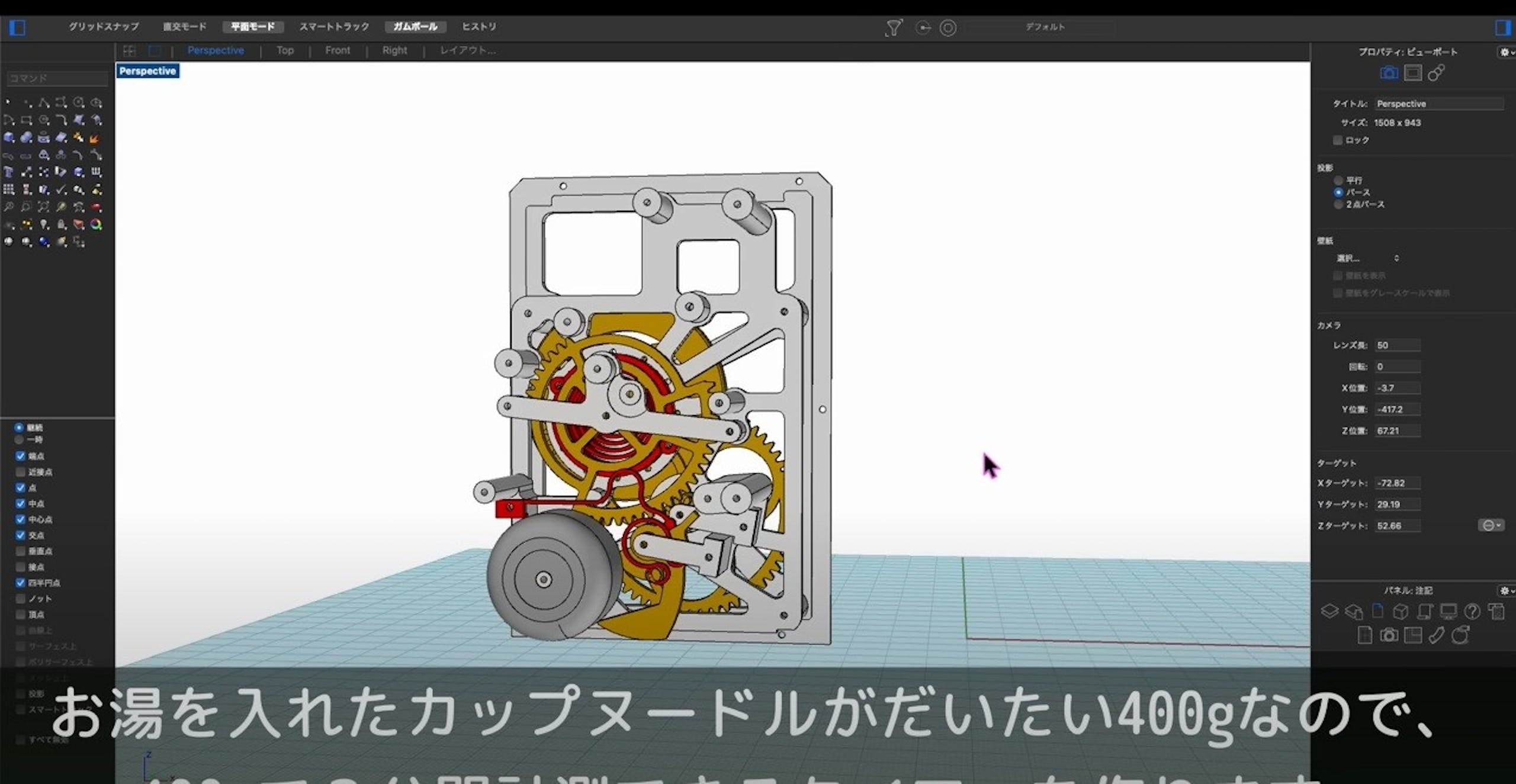This screenshot has height=784, width=1516.
Task: Toggle ガムボール in the top bar
Action: 415,27
